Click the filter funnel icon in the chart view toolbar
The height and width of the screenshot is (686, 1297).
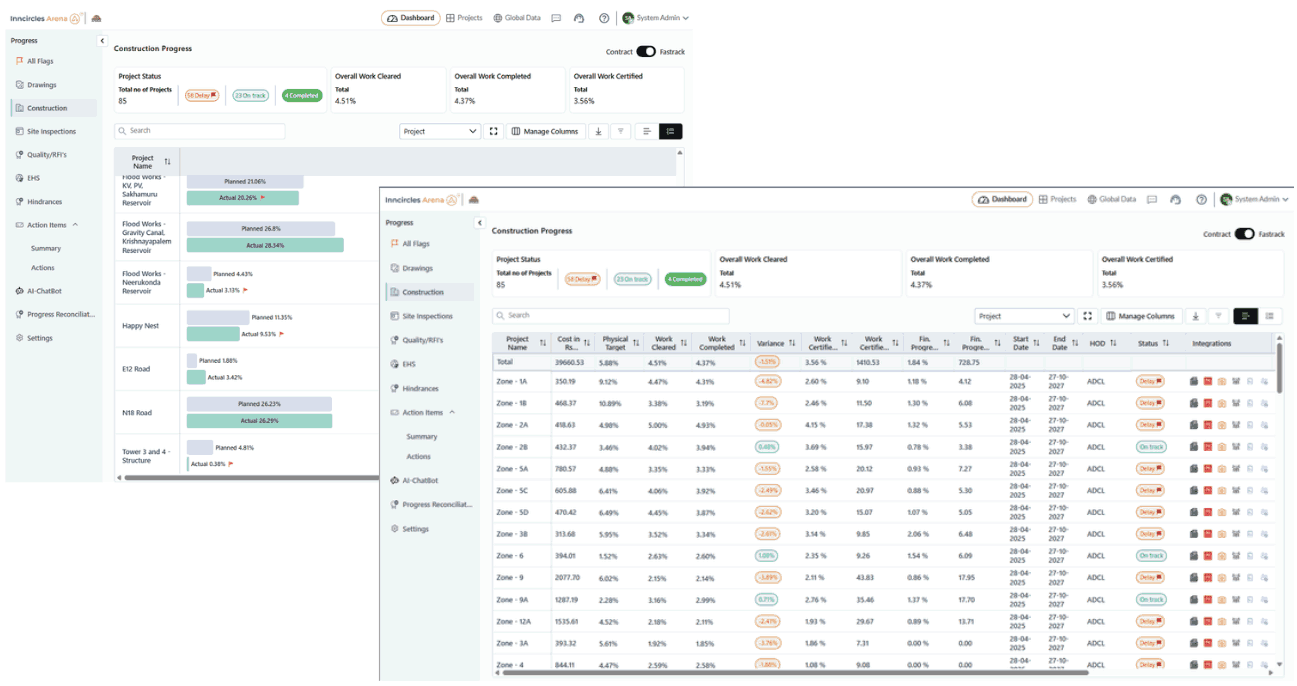click(x=621, y=132)
